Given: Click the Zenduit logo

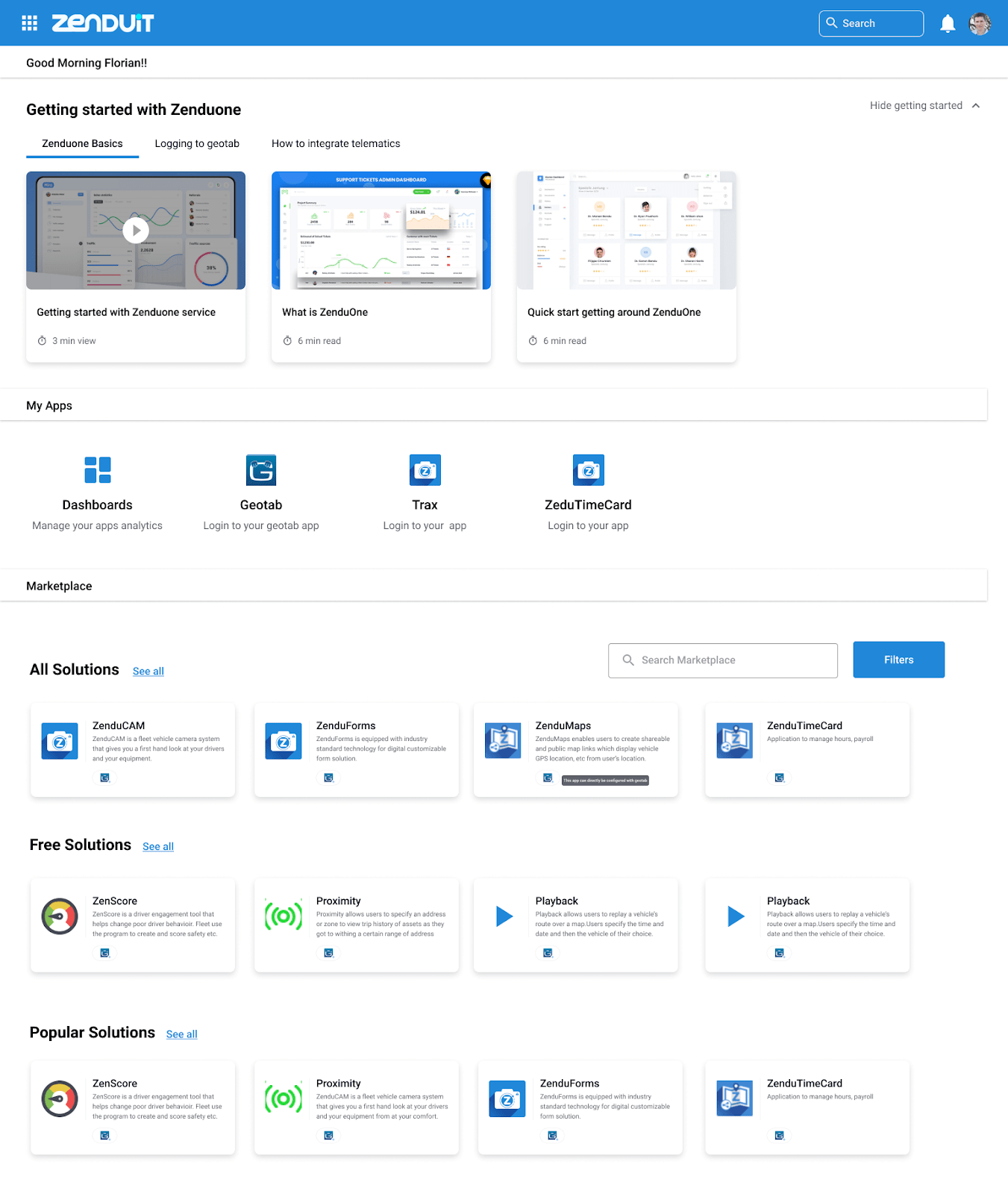Looking at the screenshot, I should pos(103,23).
